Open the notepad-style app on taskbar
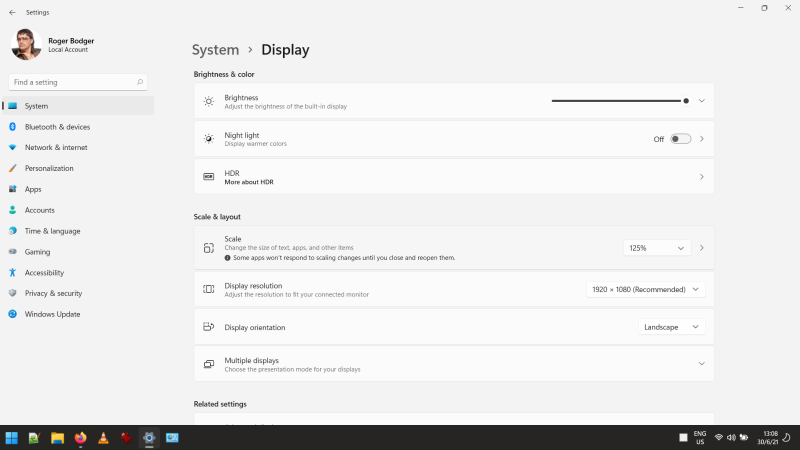Image resolution: width=800 pixels, height=450 pixels. tap(34, 438)
